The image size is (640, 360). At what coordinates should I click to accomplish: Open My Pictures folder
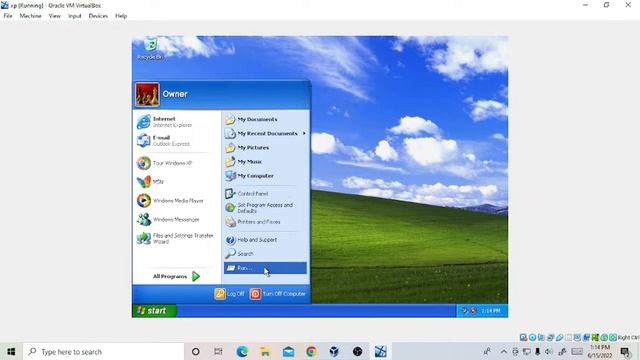tap(264, 147)
